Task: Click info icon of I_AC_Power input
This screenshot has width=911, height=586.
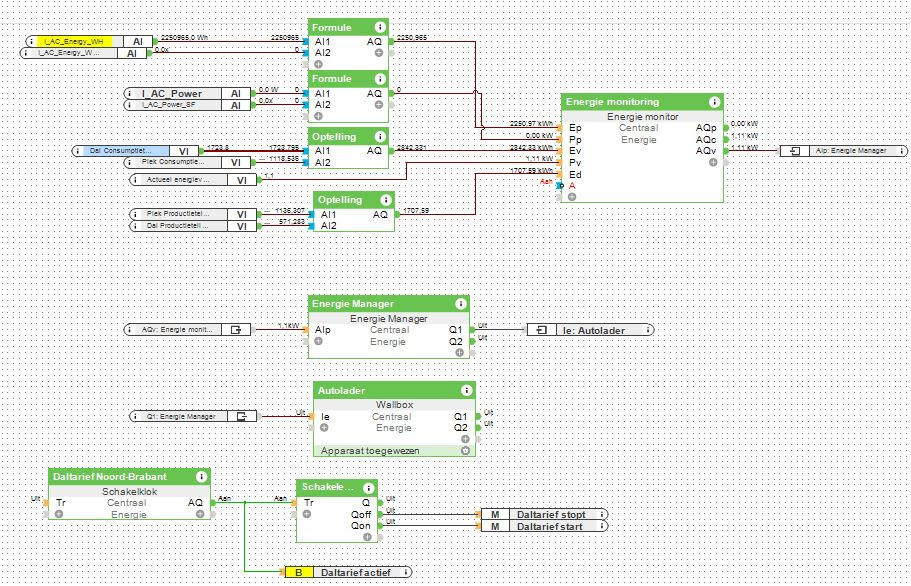Action: point(130,93)
